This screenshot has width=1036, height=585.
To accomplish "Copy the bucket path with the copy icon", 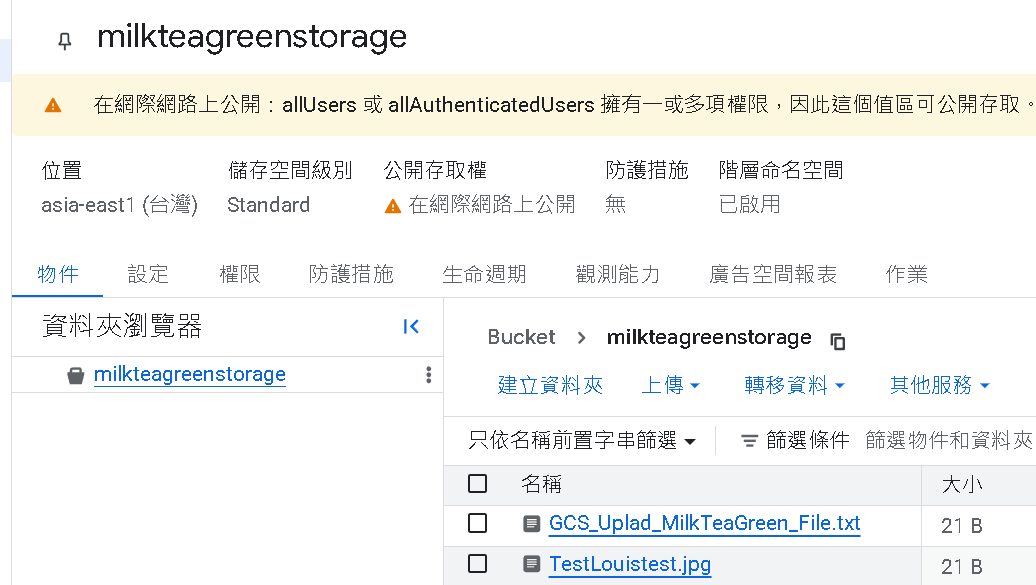I will [838, 341].
